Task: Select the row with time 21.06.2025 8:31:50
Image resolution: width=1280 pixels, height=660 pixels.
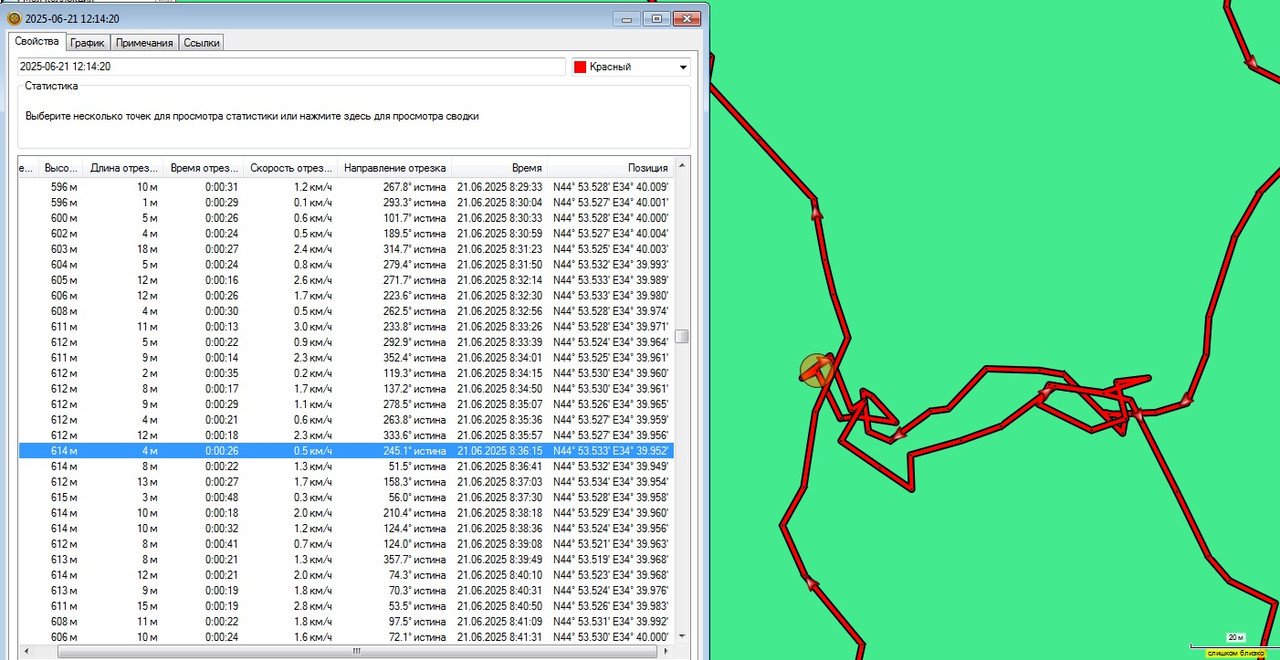Action: [x=346, y=264]
